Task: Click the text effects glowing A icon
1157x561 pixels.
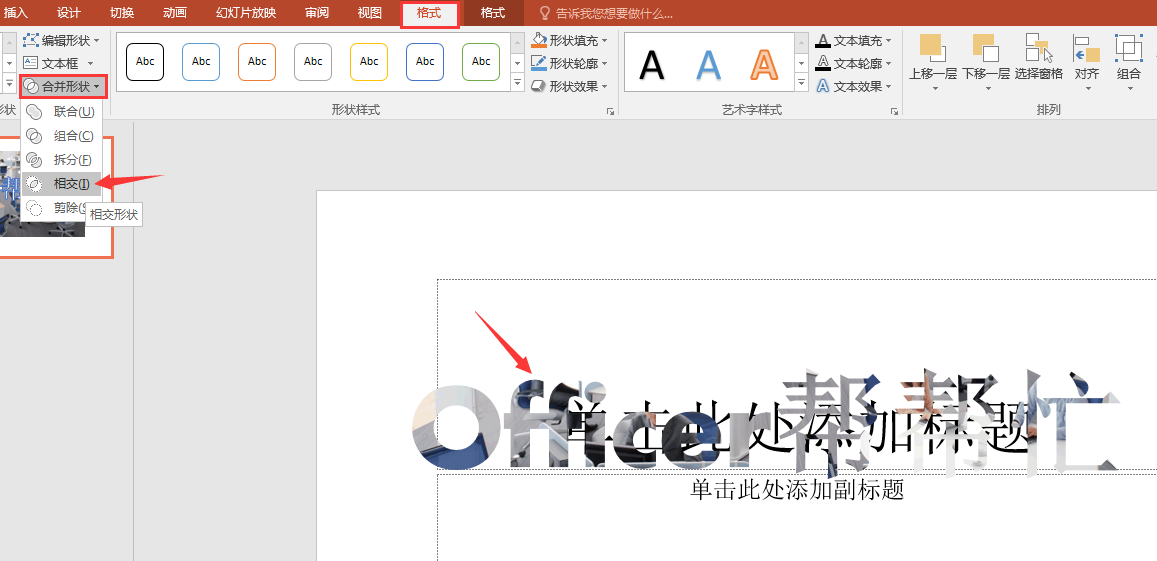Action: pyautogui.click(x=823, y=86)
